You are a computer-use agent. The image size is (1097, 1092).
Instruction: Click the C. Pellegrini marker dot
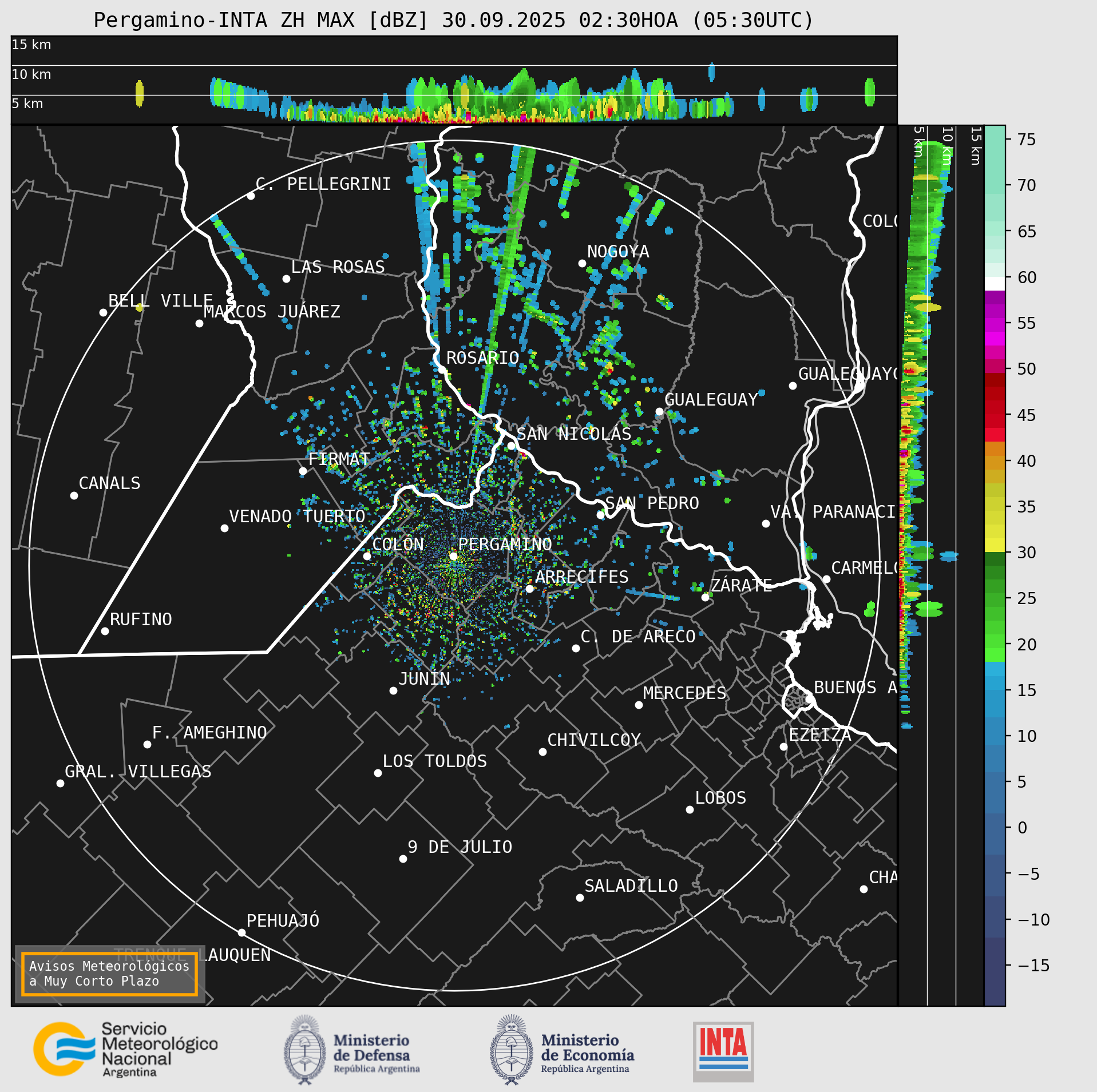pos(251,196)
